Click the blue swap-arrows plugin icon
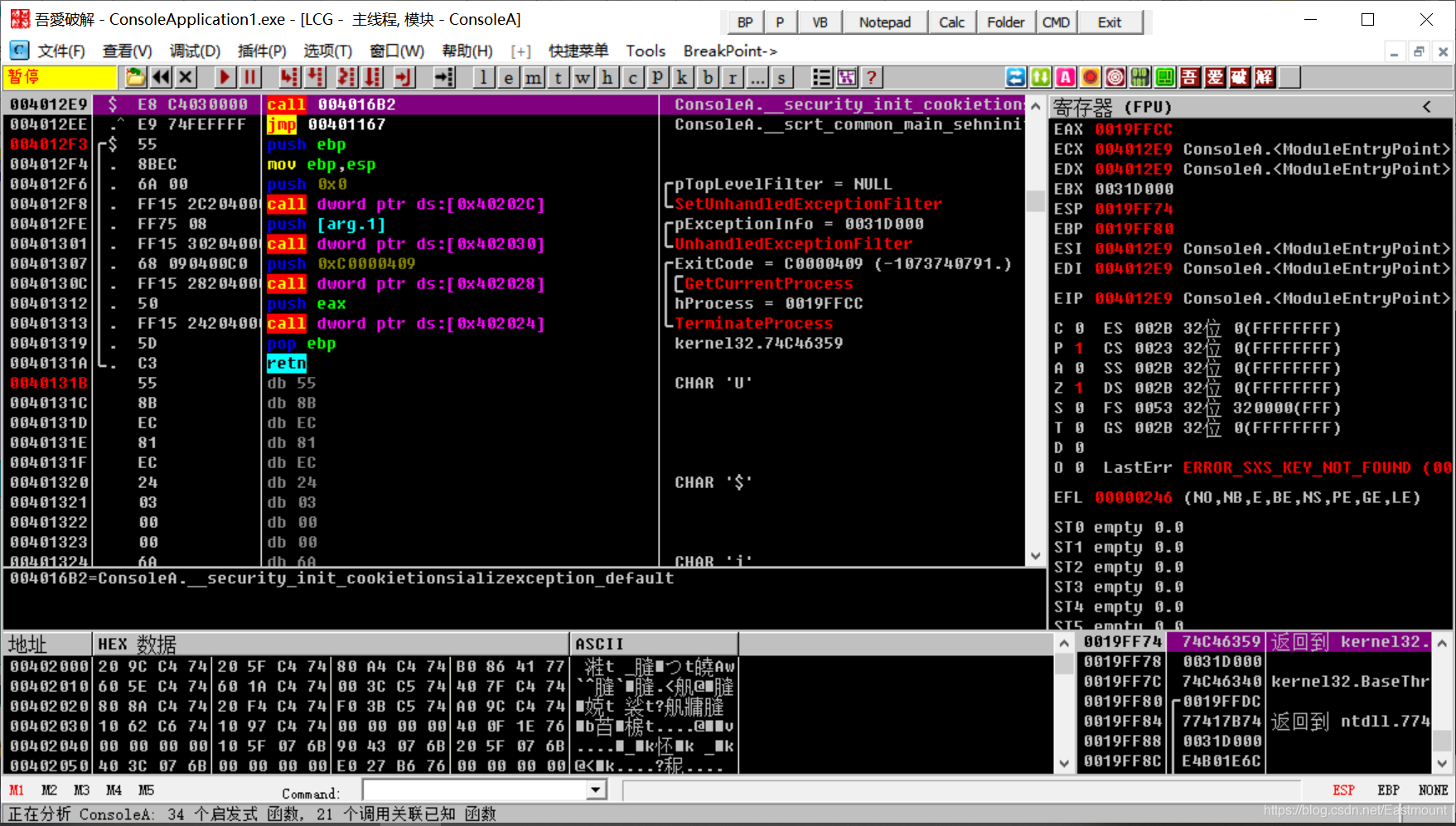The width and height of the screenshot is (1456, 826). (x=1016, y=78)
